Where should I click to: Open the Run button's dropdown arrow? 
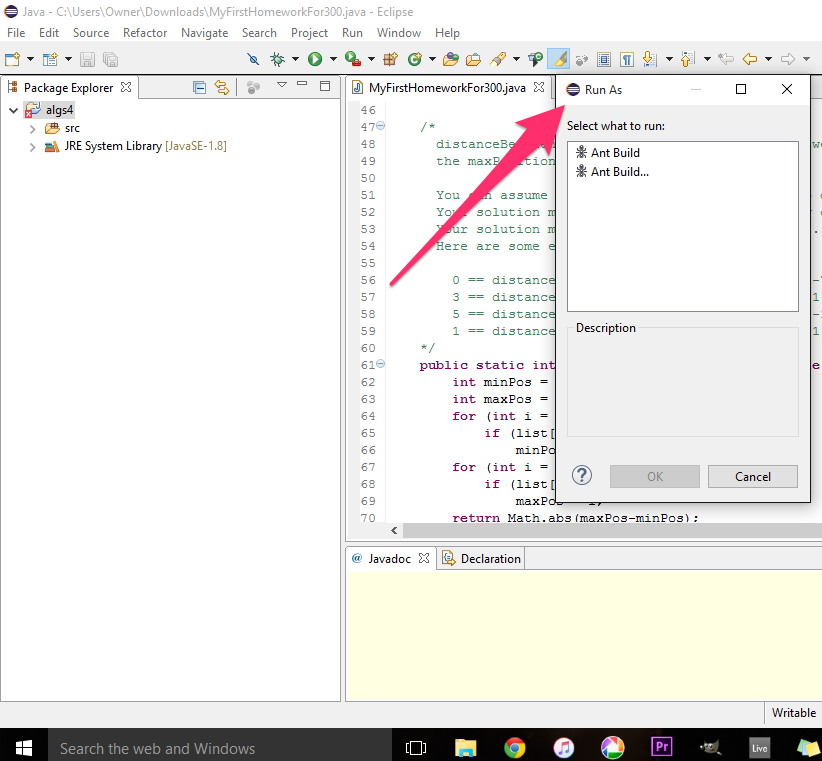pyautogui.click(x=332, y=59)
